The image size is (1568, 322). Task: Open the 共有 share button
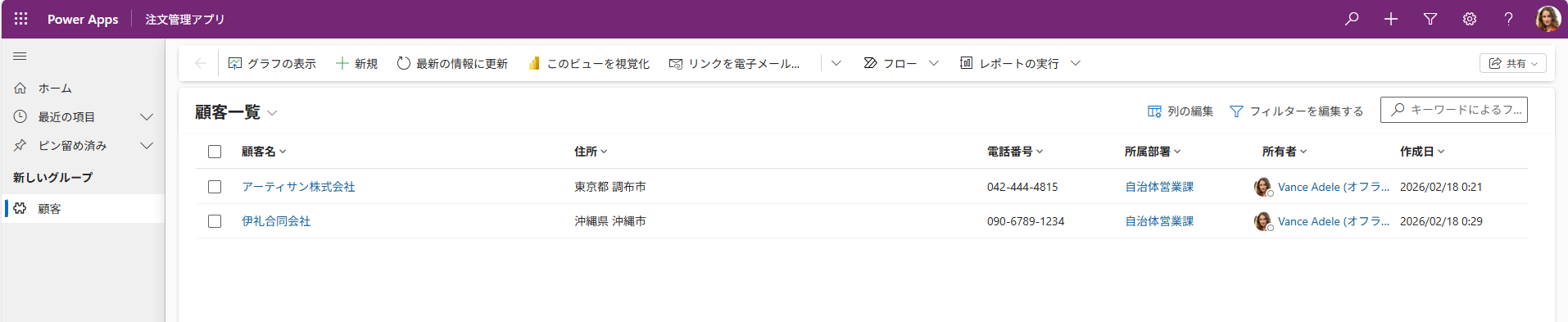pyautogui.click(x=1512, y=63)
